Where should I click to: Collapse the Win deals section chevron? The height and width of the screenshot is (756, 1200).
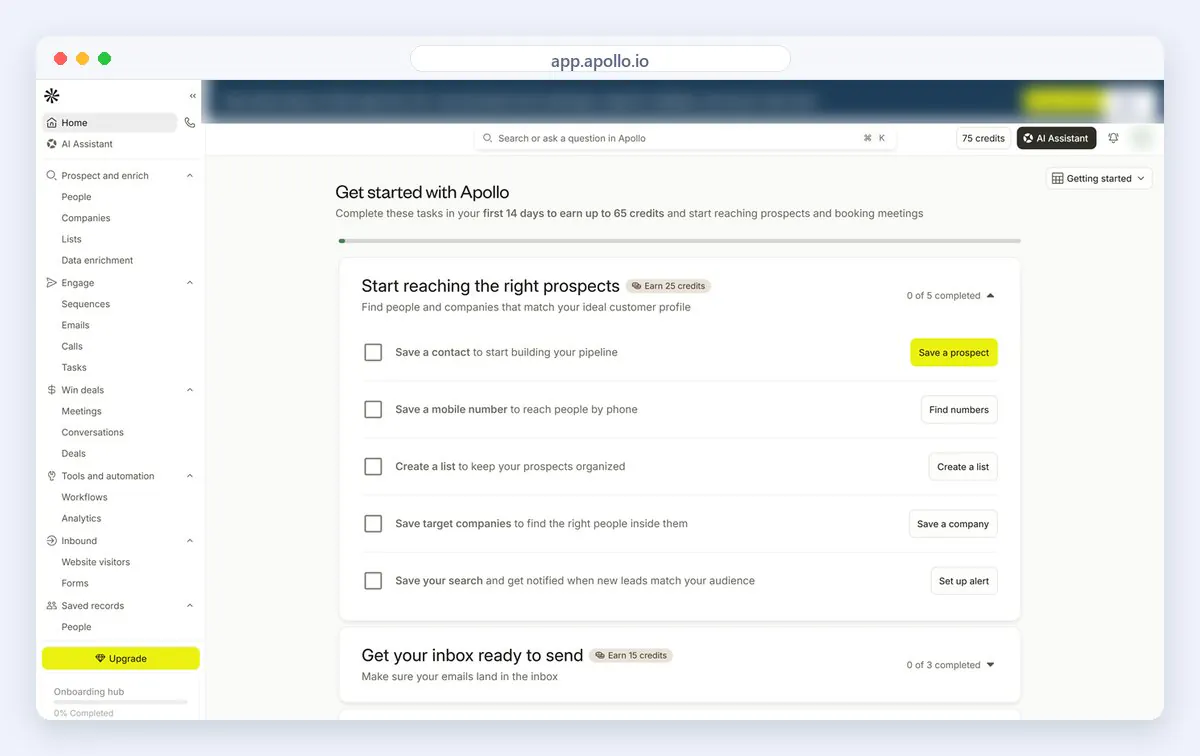[x=190, y=390]
